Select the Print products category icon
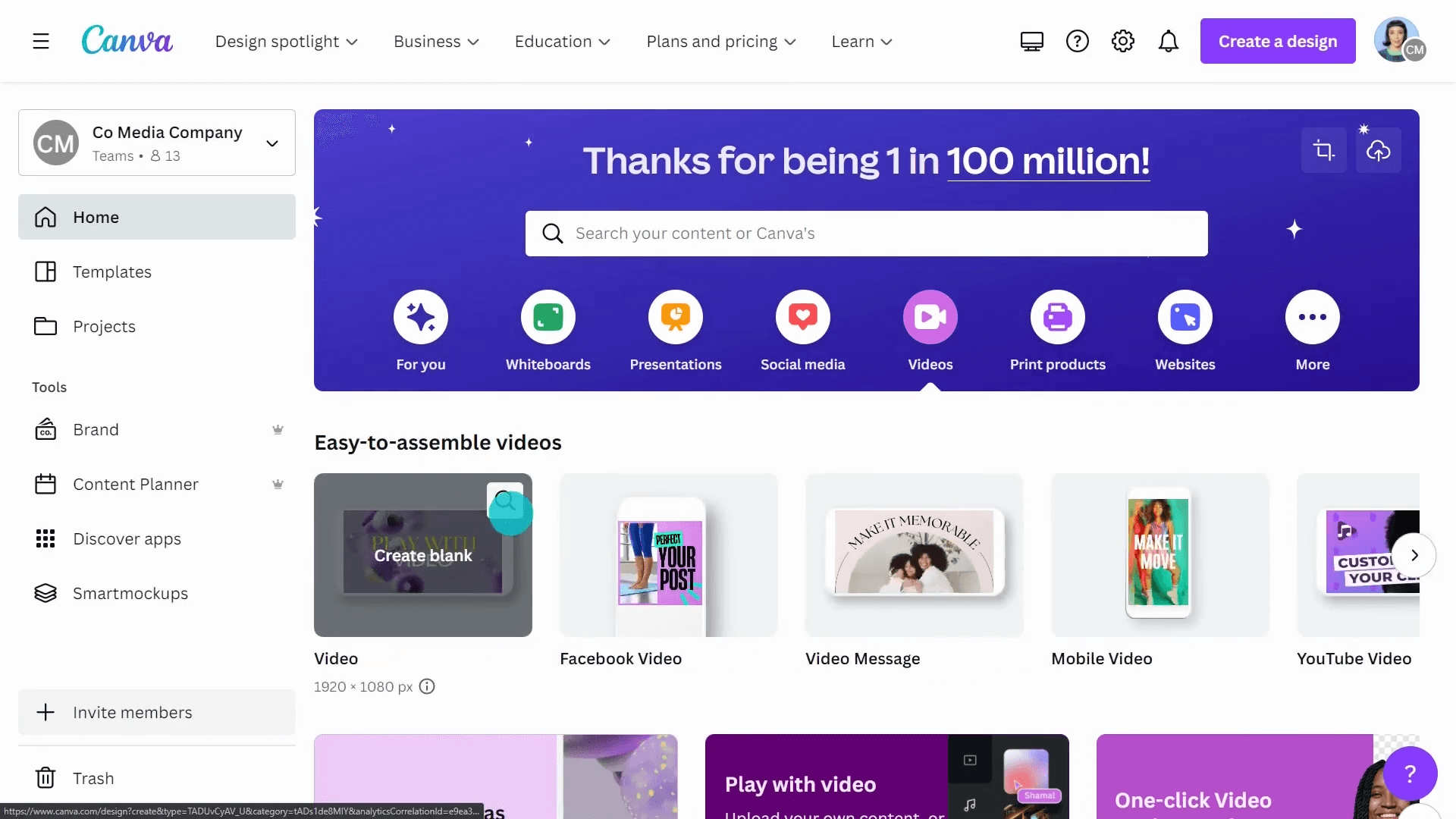Image resolution: width=1456 pixels, height=819 pixels. pyautogui.click(x=1058, y=317)
